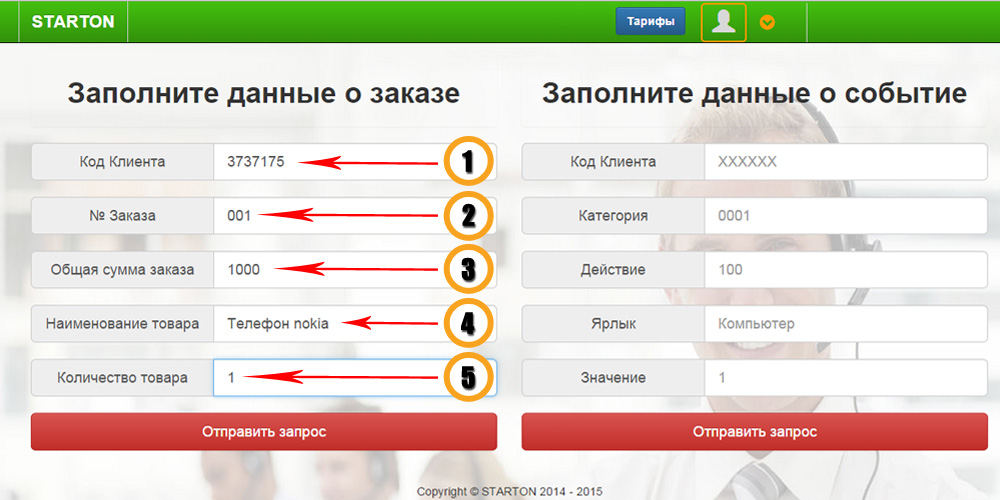Click the number 4 circle marker
Image resolution: width=1000 pixels, height=500 pixels.
(x=468, y=323)
